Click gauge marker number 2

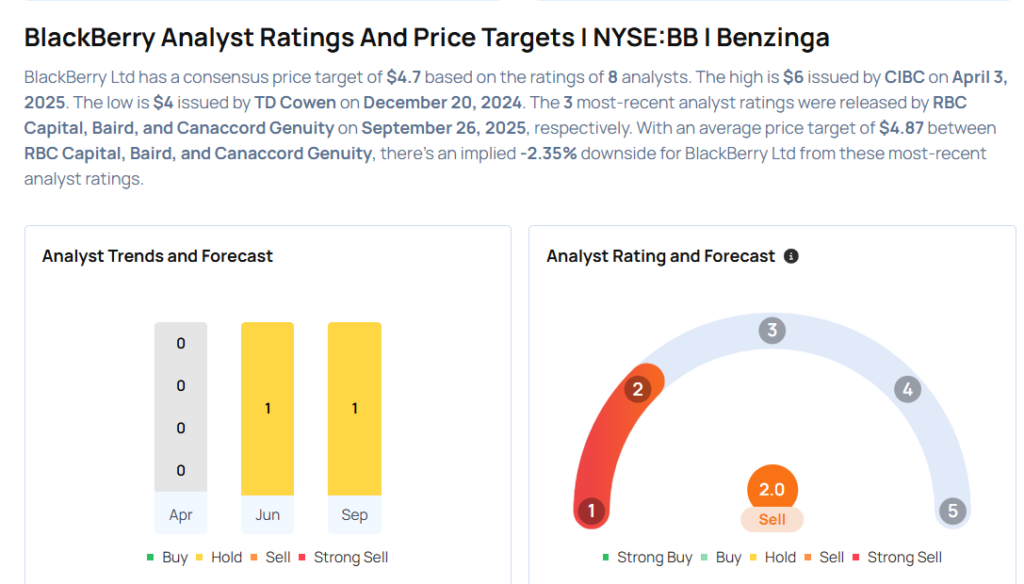click(x=637, y=389)
